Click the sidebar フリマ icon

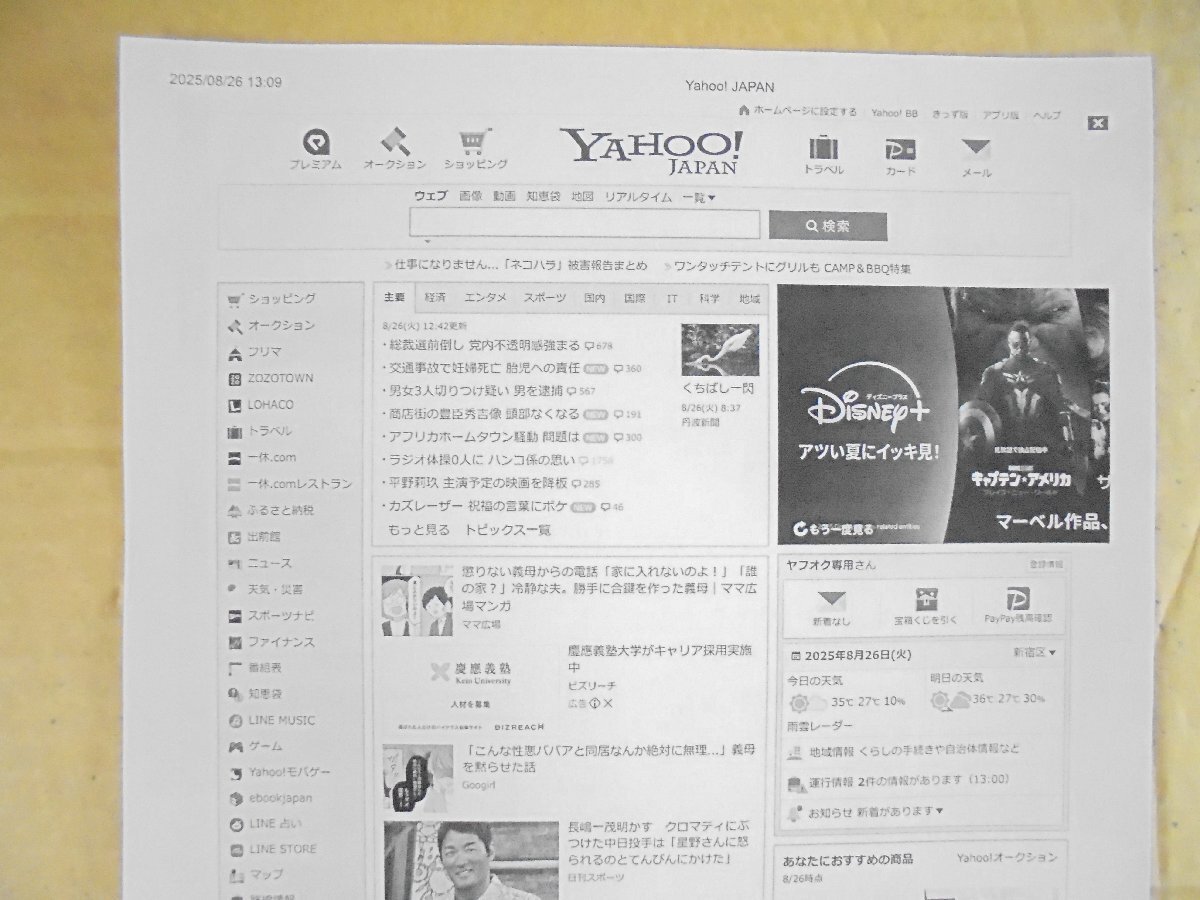coord(235,353)
